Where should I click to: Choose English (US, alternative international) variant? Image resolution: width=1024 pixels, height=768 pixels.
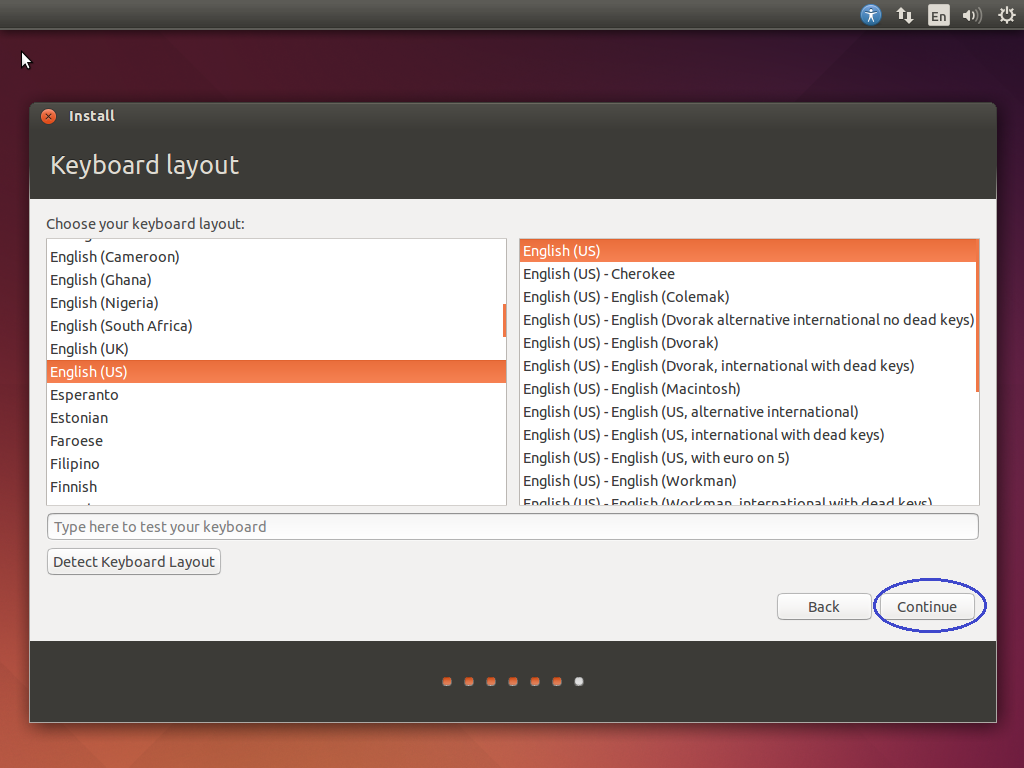[x=748, y=411]
